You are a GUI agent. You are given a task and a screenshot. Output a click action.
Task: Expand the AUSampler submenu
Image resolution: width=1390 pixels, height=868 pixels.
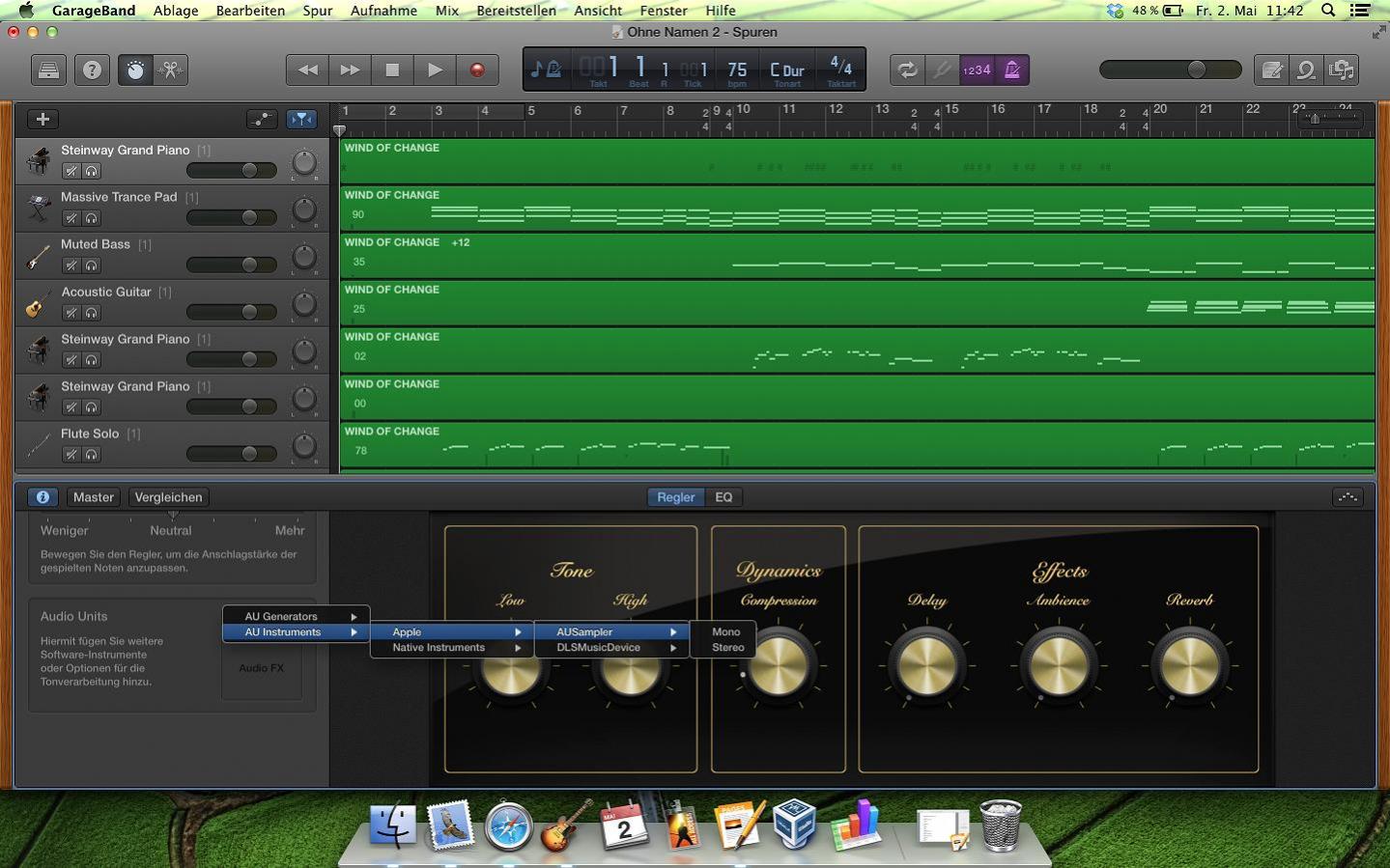(610, 632)
